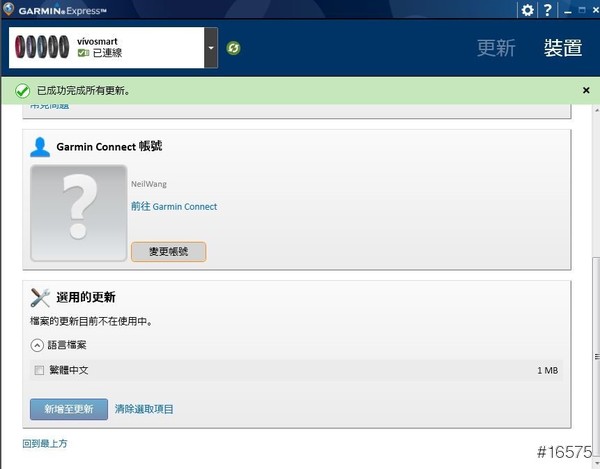Click the vivosmart device bands image
The image size is (600, 469).
[42, 47]
